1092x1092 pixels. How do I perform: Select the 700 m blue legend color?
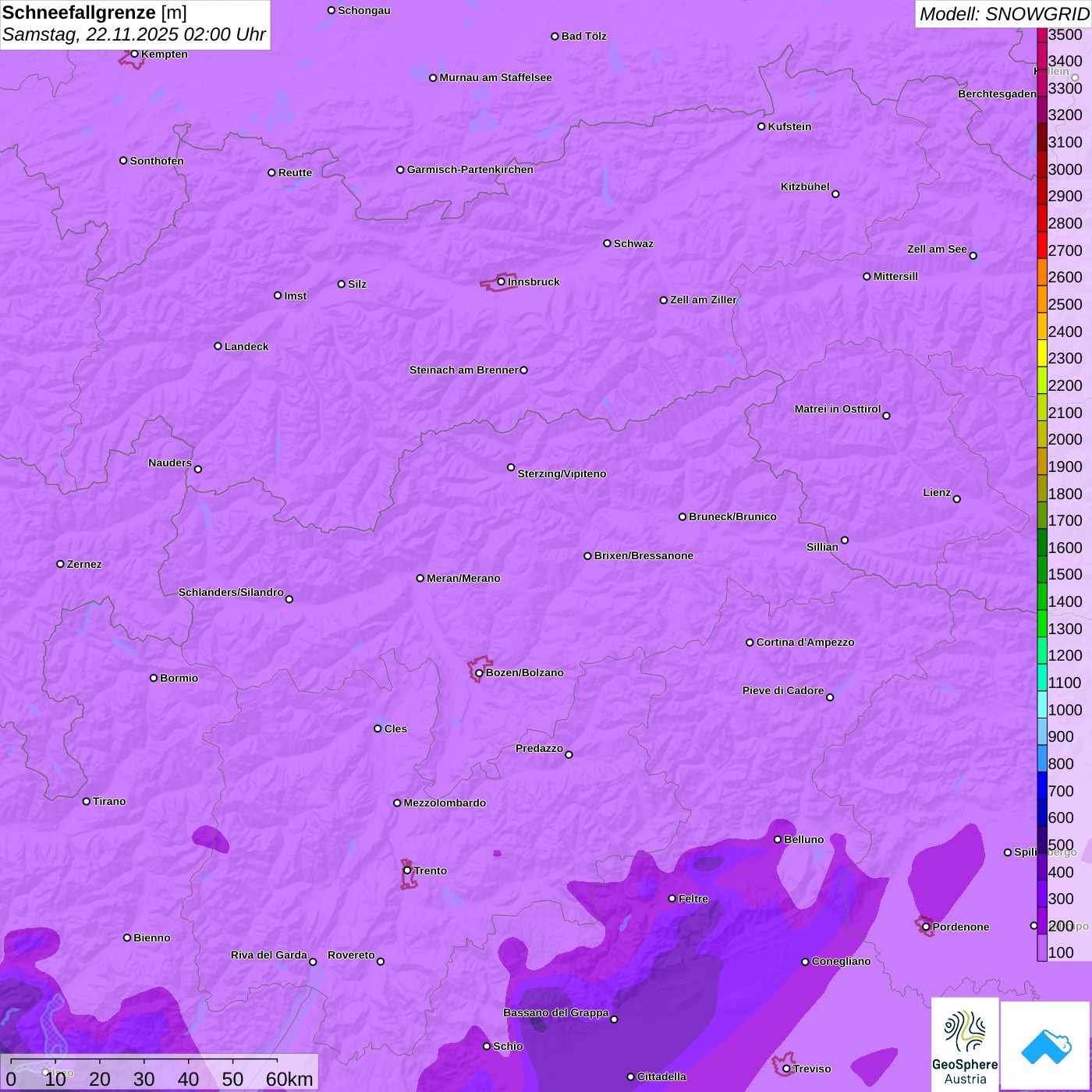point(1041,785)
